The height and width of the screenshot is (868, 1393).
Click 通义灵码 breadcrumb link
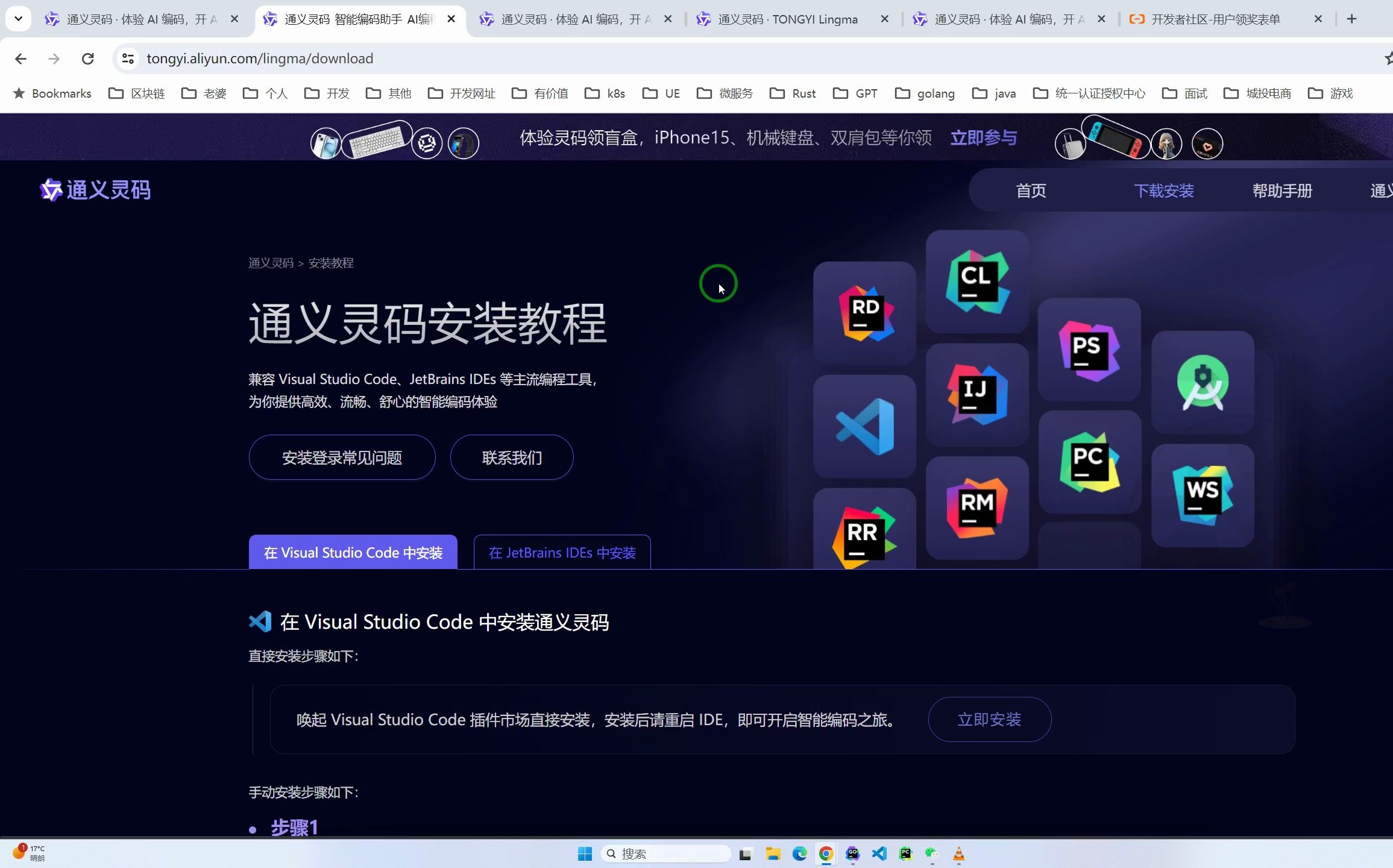[x=271, y=263]
